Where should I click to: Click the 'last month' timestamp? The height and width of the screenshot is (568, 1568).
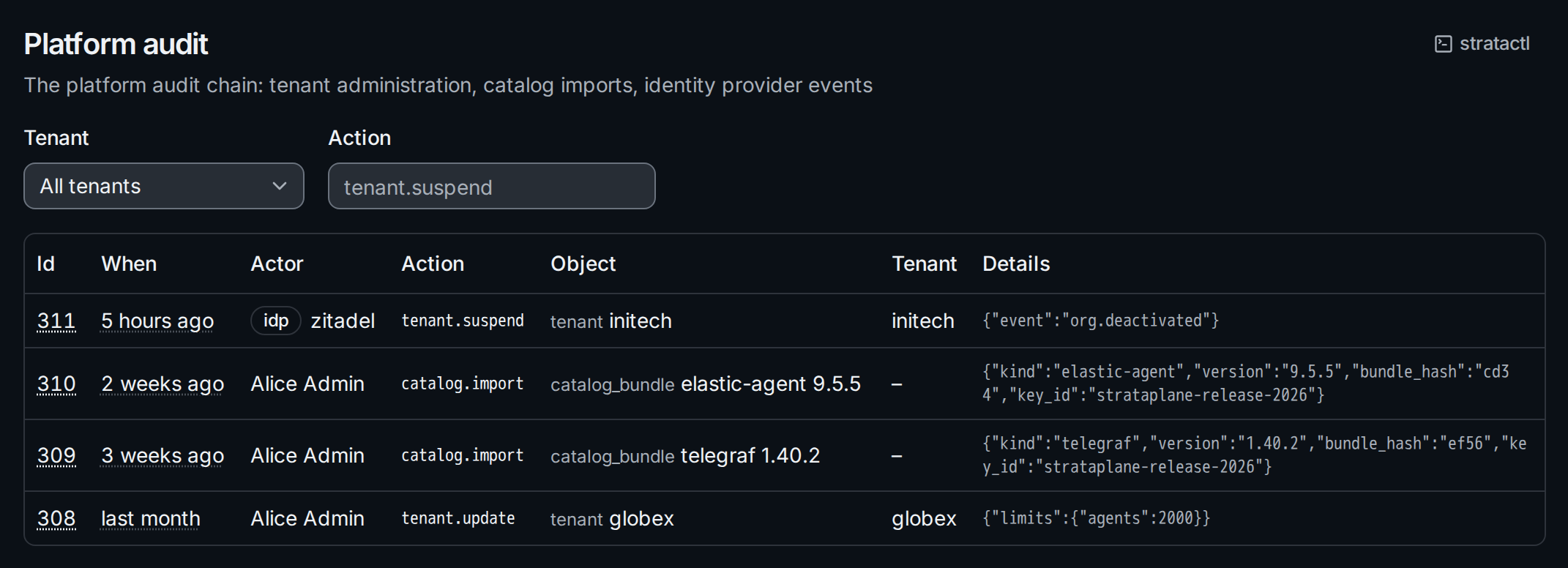[x=151, y=518]
